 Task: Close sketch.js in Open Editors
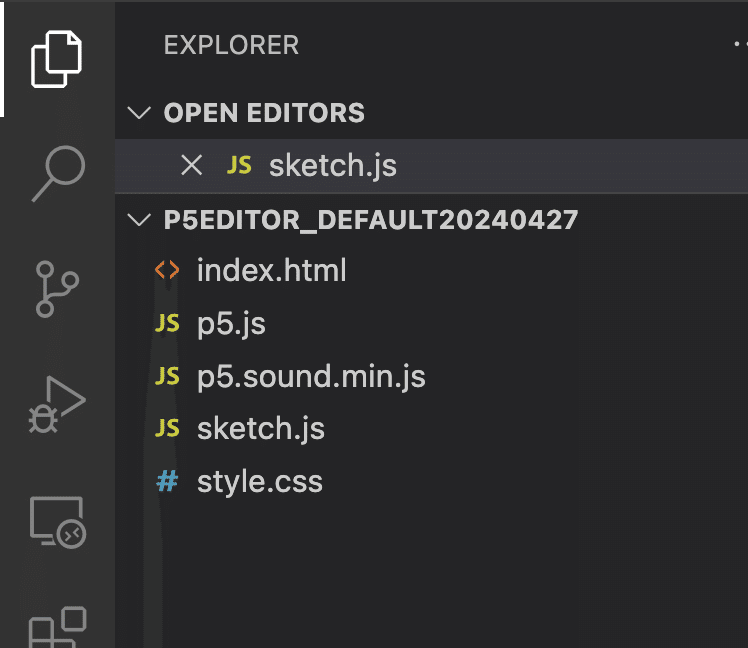click(192, 166)
